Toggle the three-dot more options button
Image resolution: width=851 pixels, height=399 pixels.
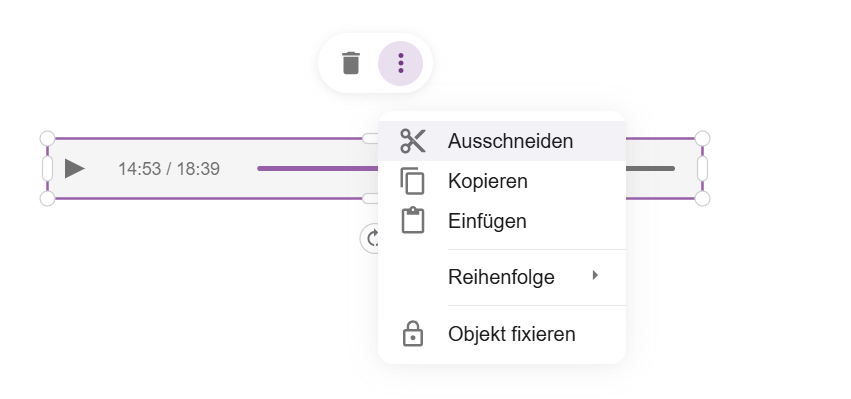401,63
